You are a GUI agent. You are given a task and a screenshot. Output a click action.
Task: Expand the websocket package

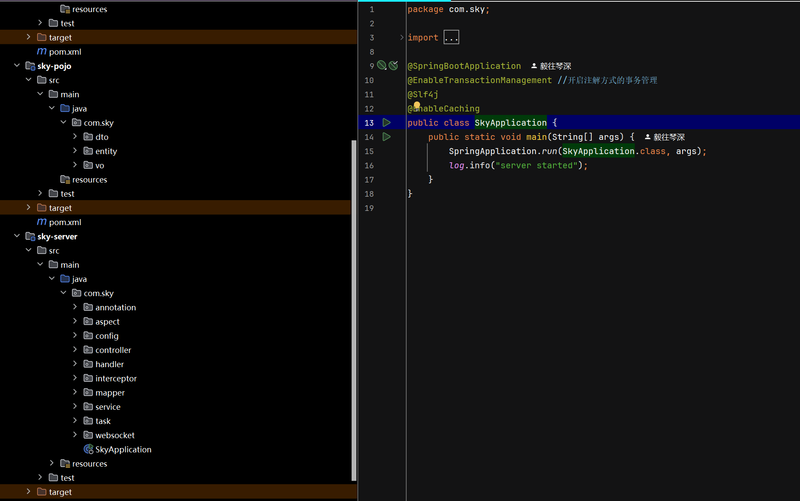(x=75, y=435)
